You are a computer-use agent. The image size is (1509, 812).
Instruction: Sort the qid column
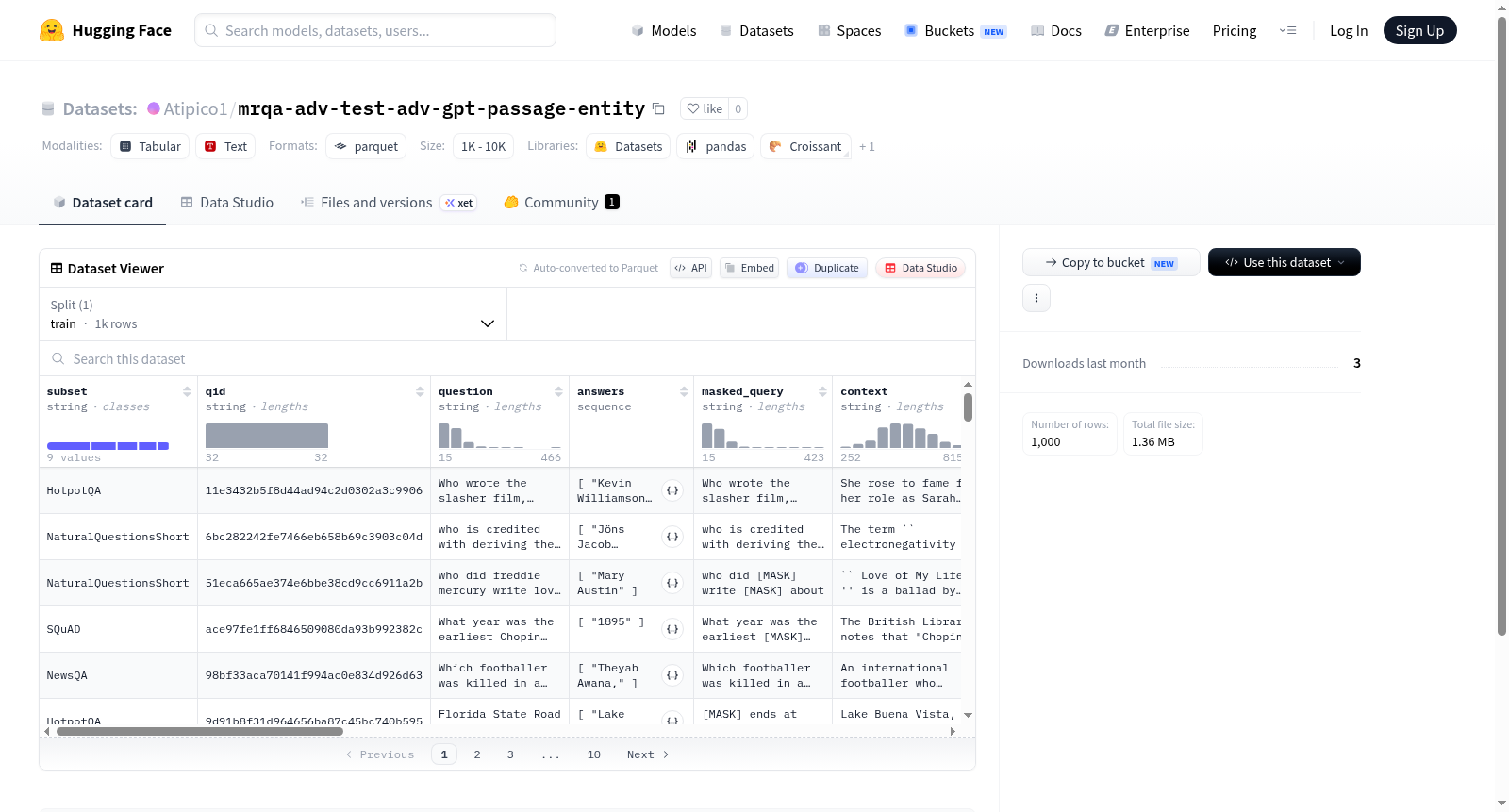[x=420, y=391]
